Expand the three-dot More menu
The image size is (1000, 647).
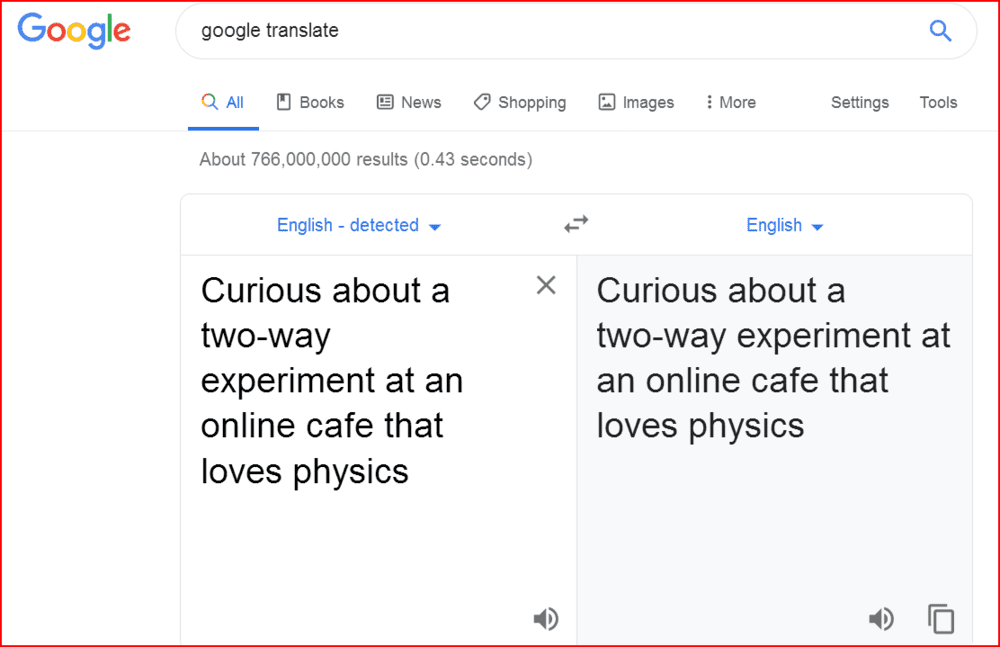coord(730,102)
